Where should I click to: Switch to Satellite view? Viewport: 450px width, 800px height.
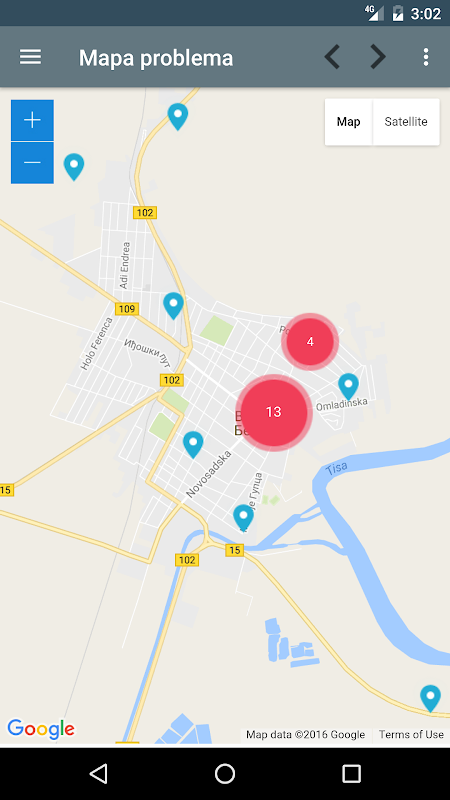pos(406,122)
